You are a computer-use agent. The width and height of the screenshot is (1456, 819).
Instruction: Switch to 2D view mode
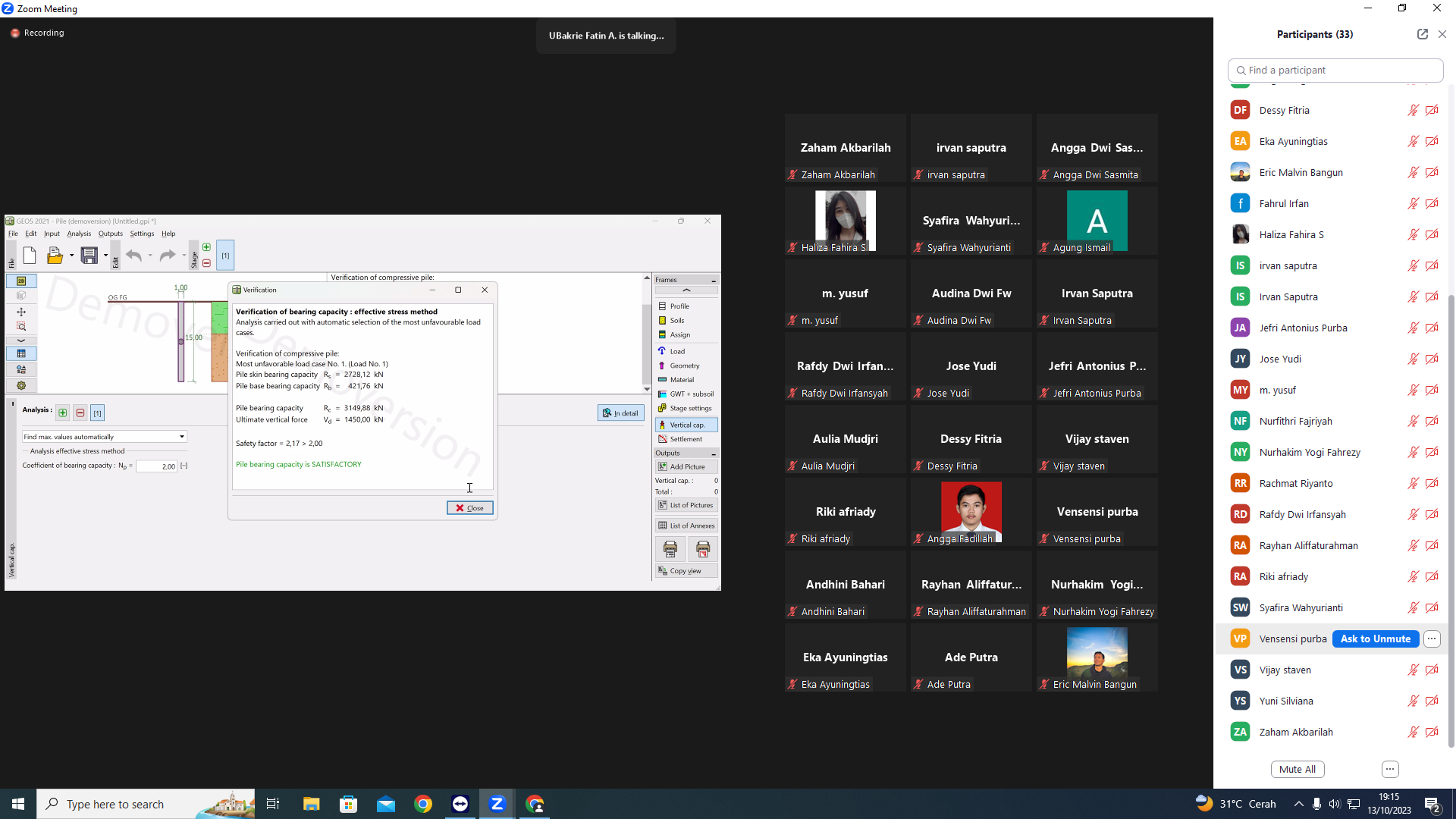tap(21, 281)
